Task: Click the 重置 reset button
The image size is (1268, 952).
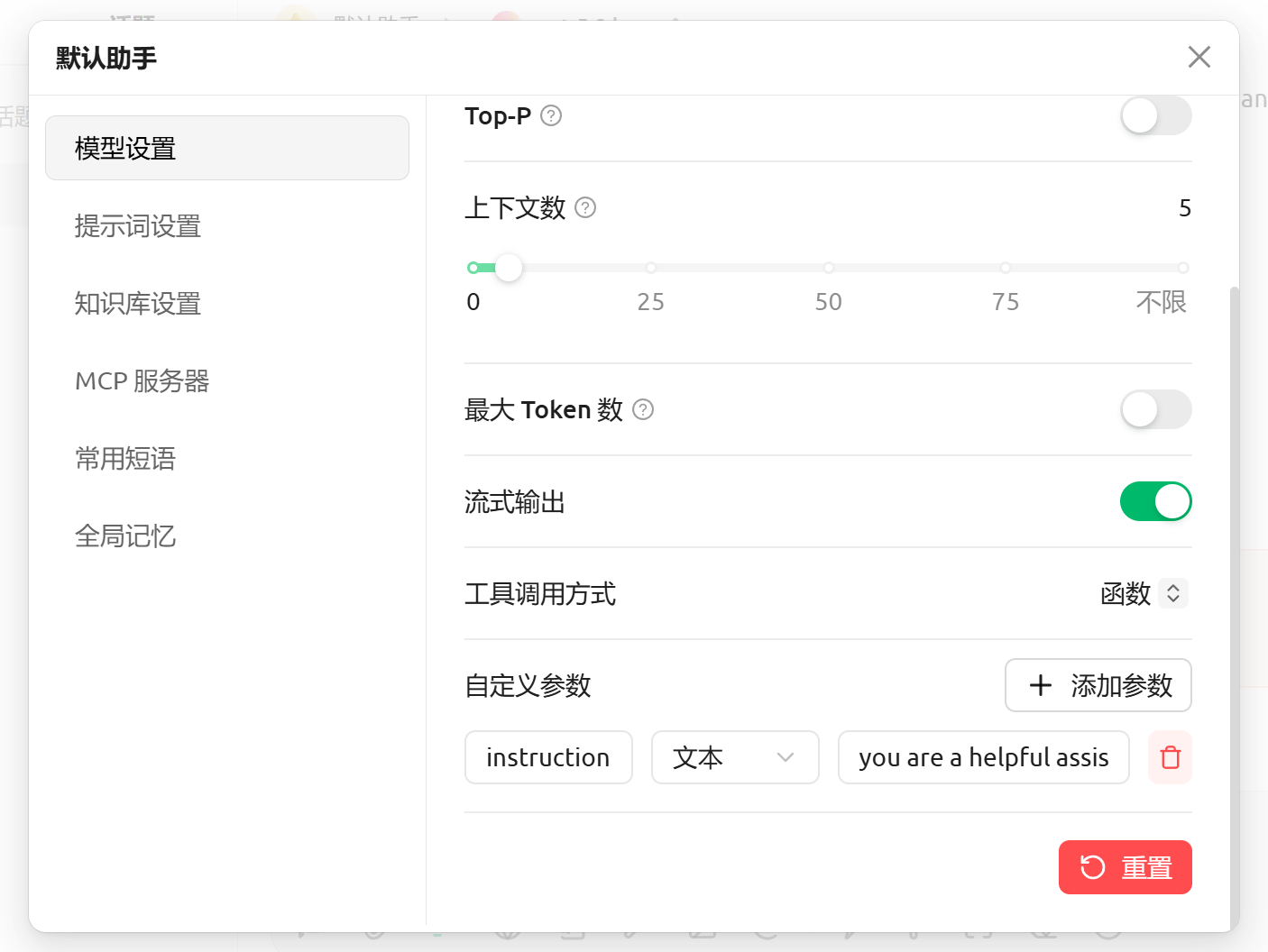Action: (1126, 866)
